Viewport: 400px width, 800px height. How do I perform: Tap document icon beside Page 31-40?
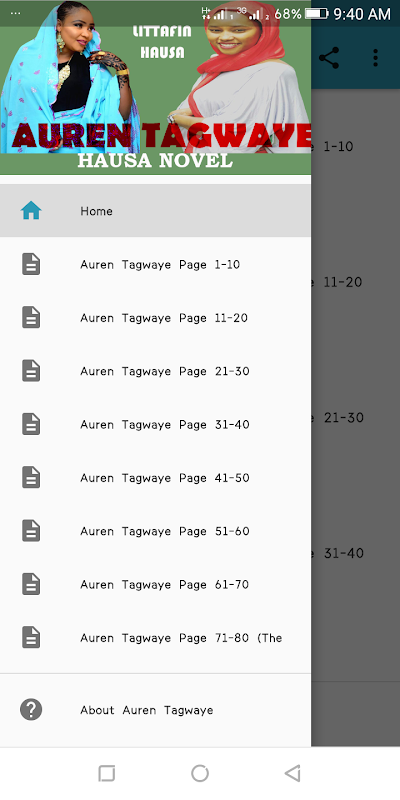click(31, 424)
